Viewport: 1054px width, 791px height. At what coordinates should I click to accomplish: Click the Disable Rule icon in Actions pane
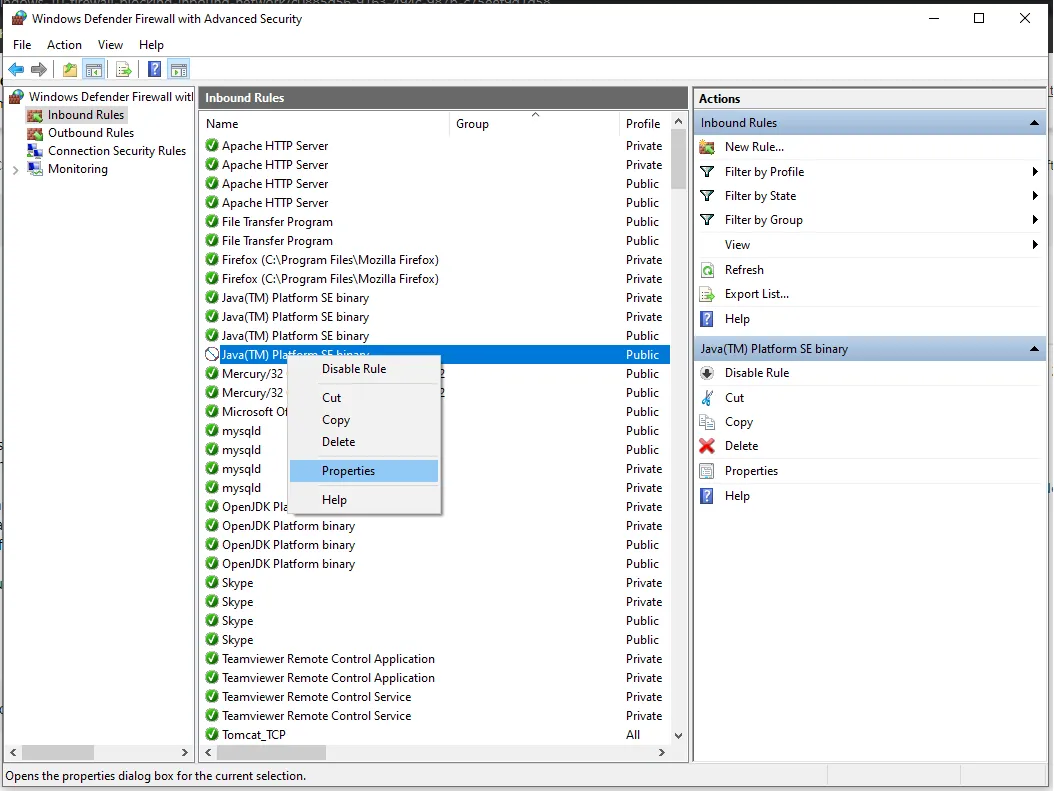click(x=707, y=373)
